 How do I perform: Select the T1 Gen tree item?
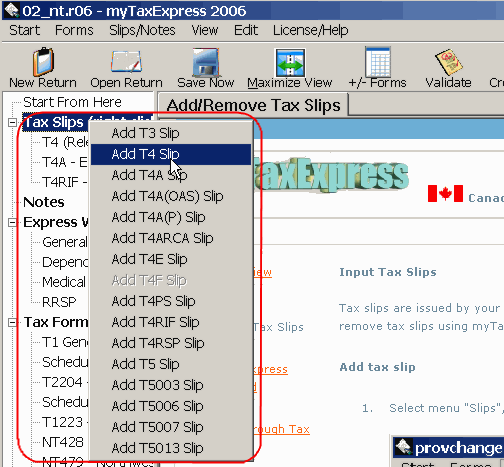point(65,342)
